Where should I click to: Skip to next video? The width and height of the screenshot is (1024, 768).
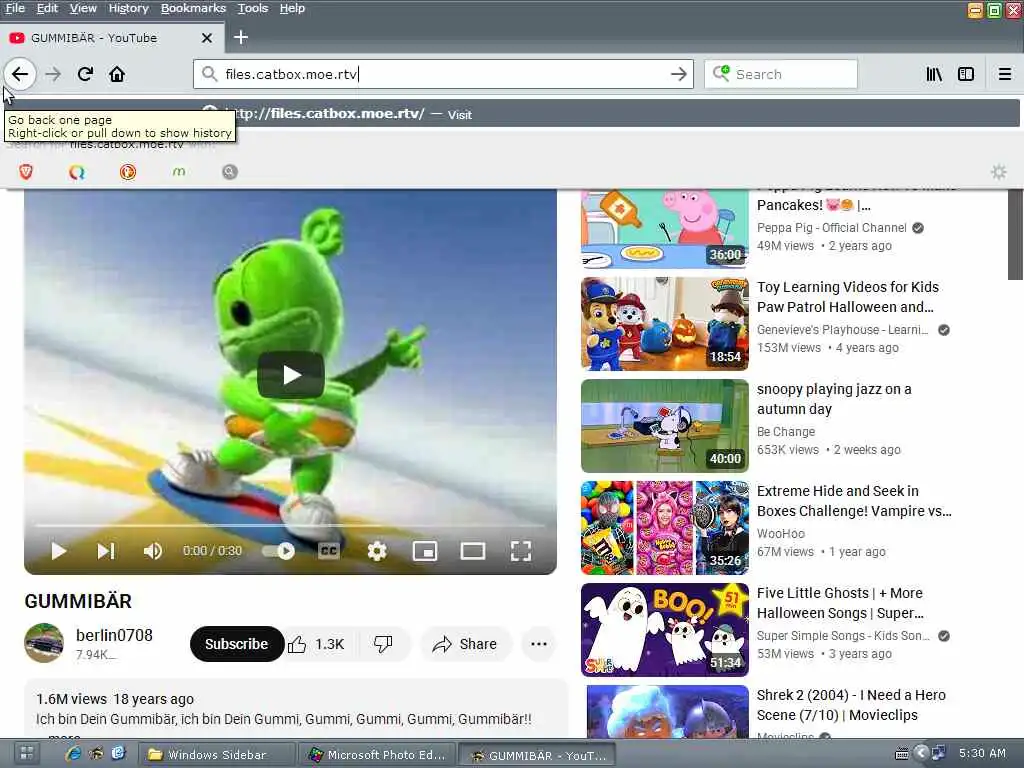coord(106,551)
